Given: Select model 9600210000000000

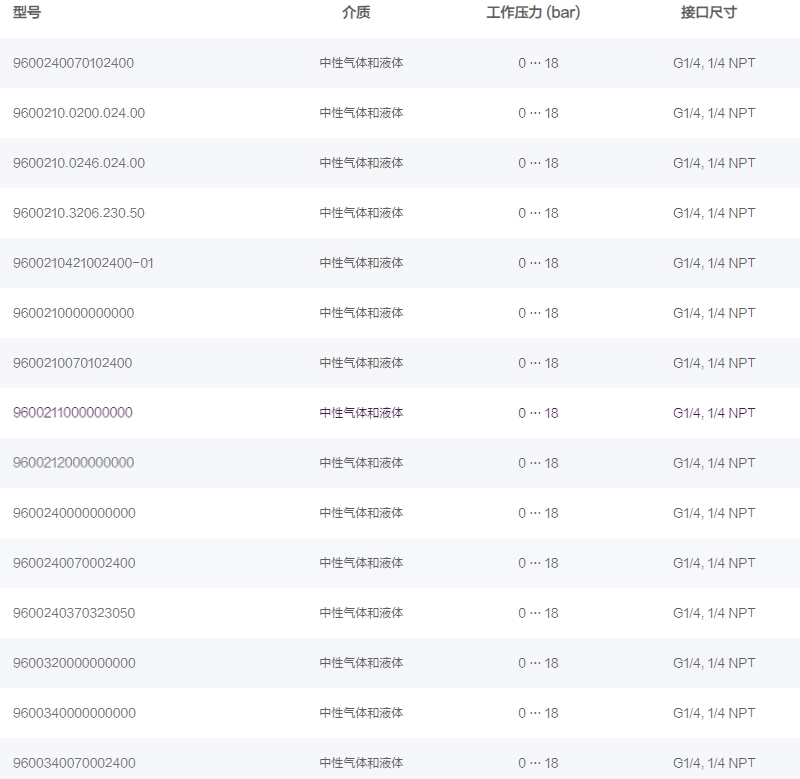Looking at the screenshot, I should click(73, 313).
